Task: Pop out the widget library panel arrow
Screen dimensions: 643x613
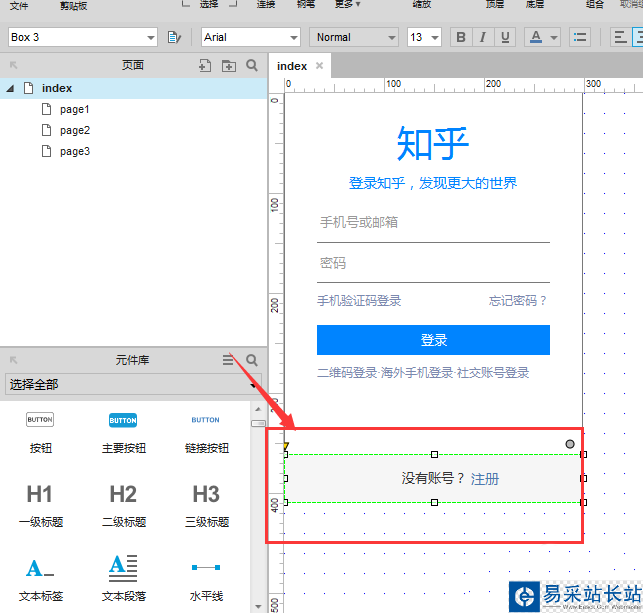Action: 14,360
